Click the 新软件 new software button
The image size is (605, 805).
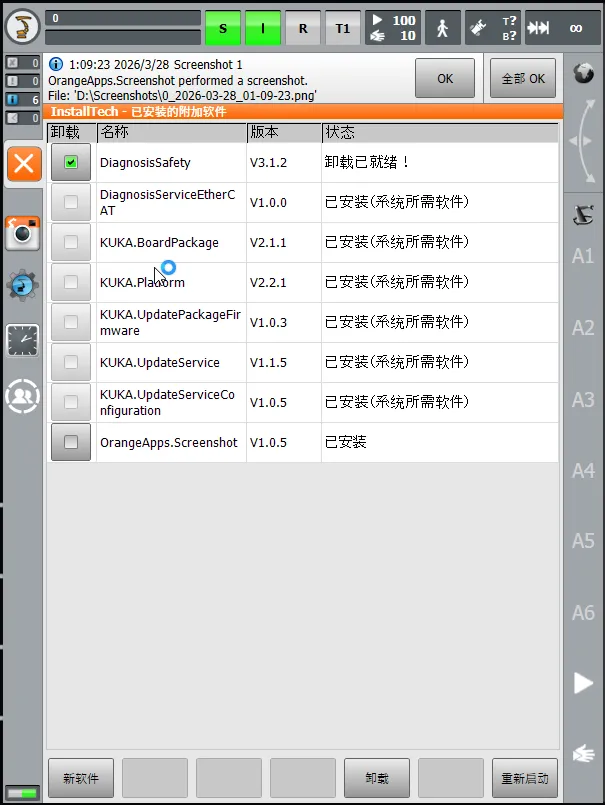pos(81,778)
